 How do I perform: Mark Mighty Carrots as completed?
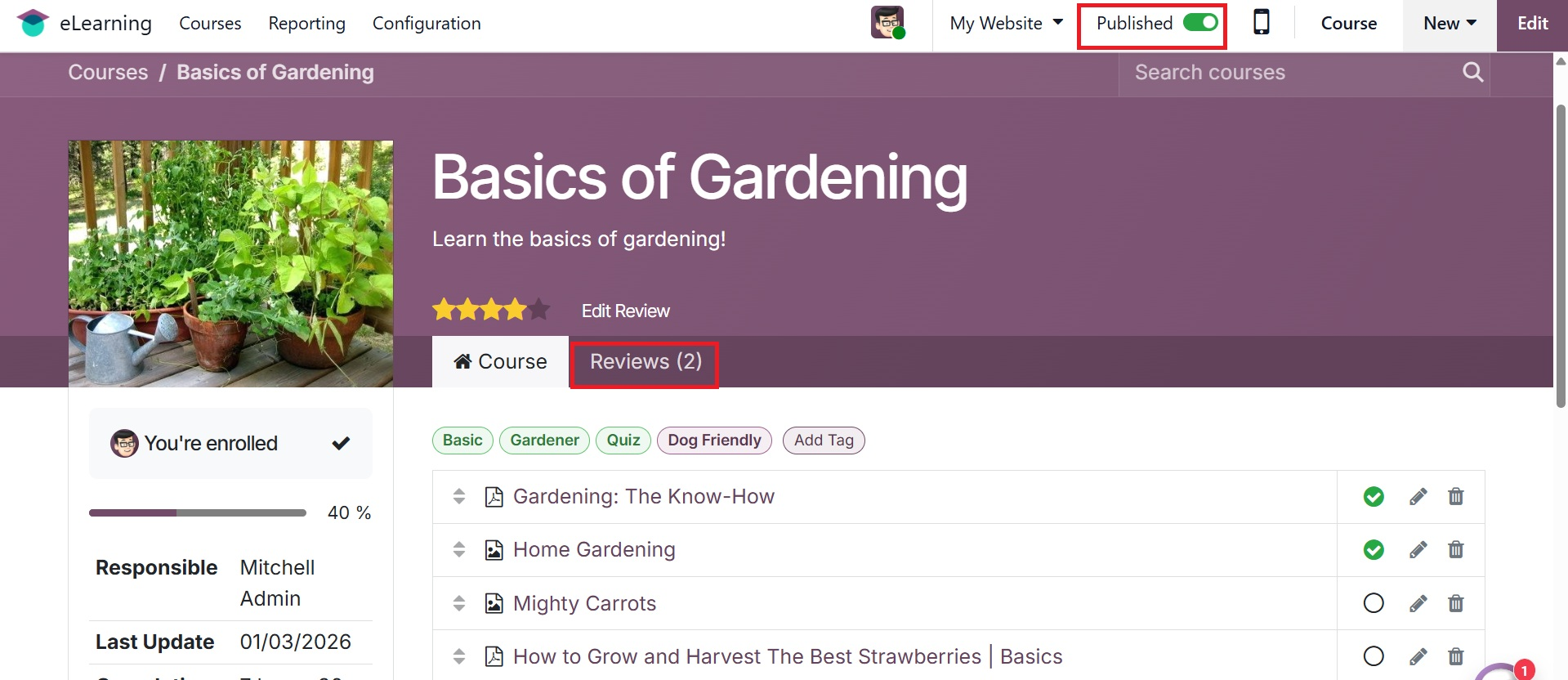point(1374,604)
